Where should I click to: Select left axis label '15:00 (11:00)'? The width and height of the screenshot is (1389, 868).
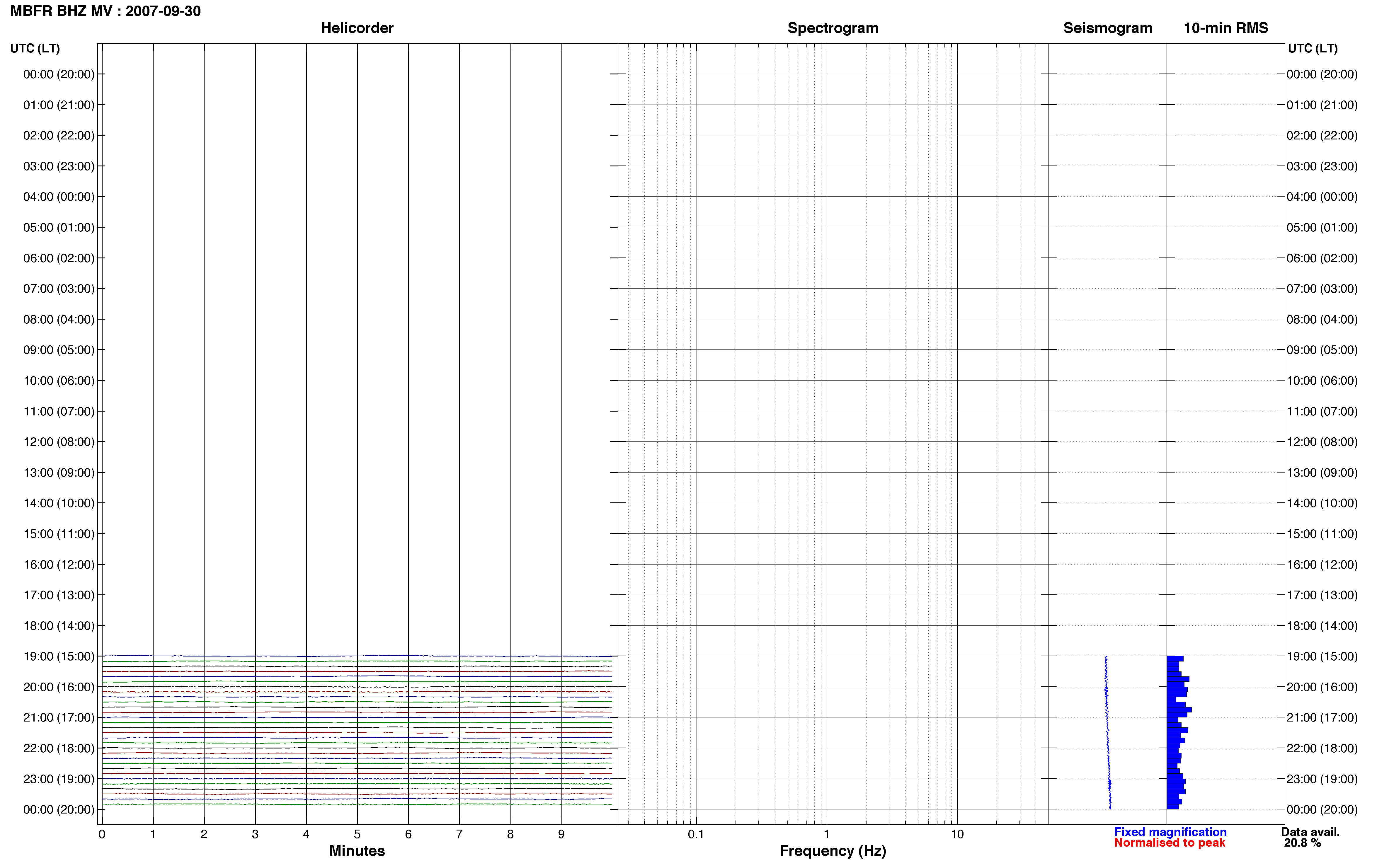coord(59,534)
